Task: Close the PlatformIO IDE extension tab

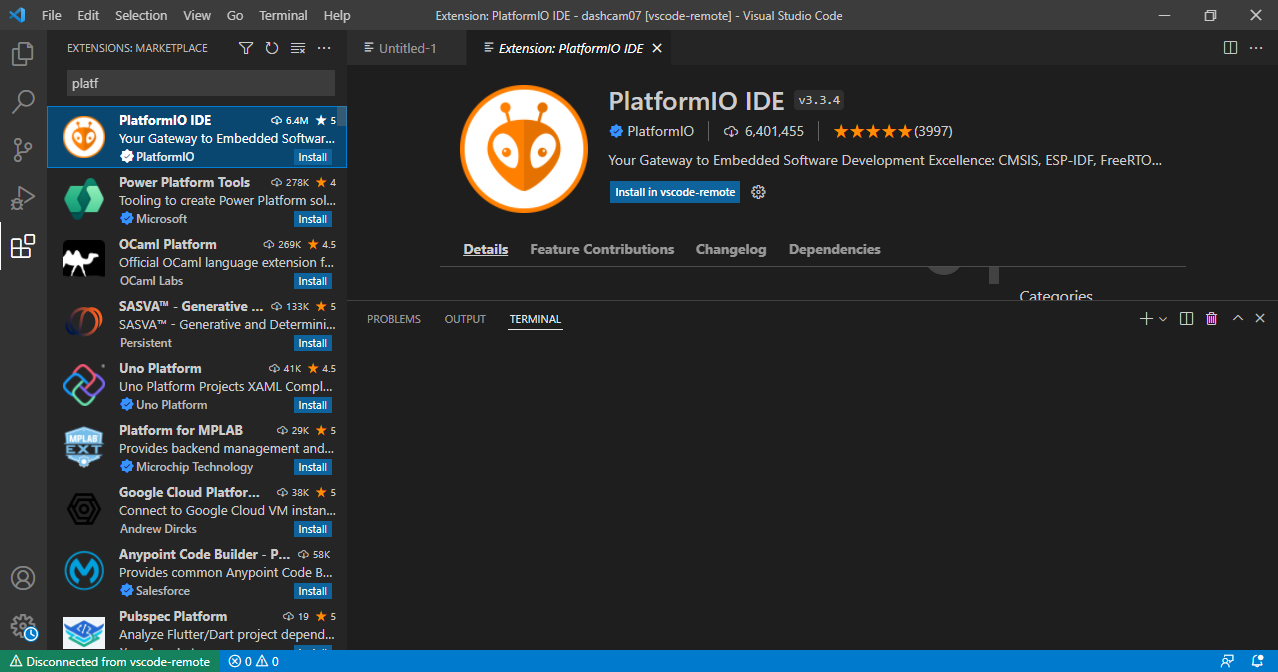Action: 657,48
